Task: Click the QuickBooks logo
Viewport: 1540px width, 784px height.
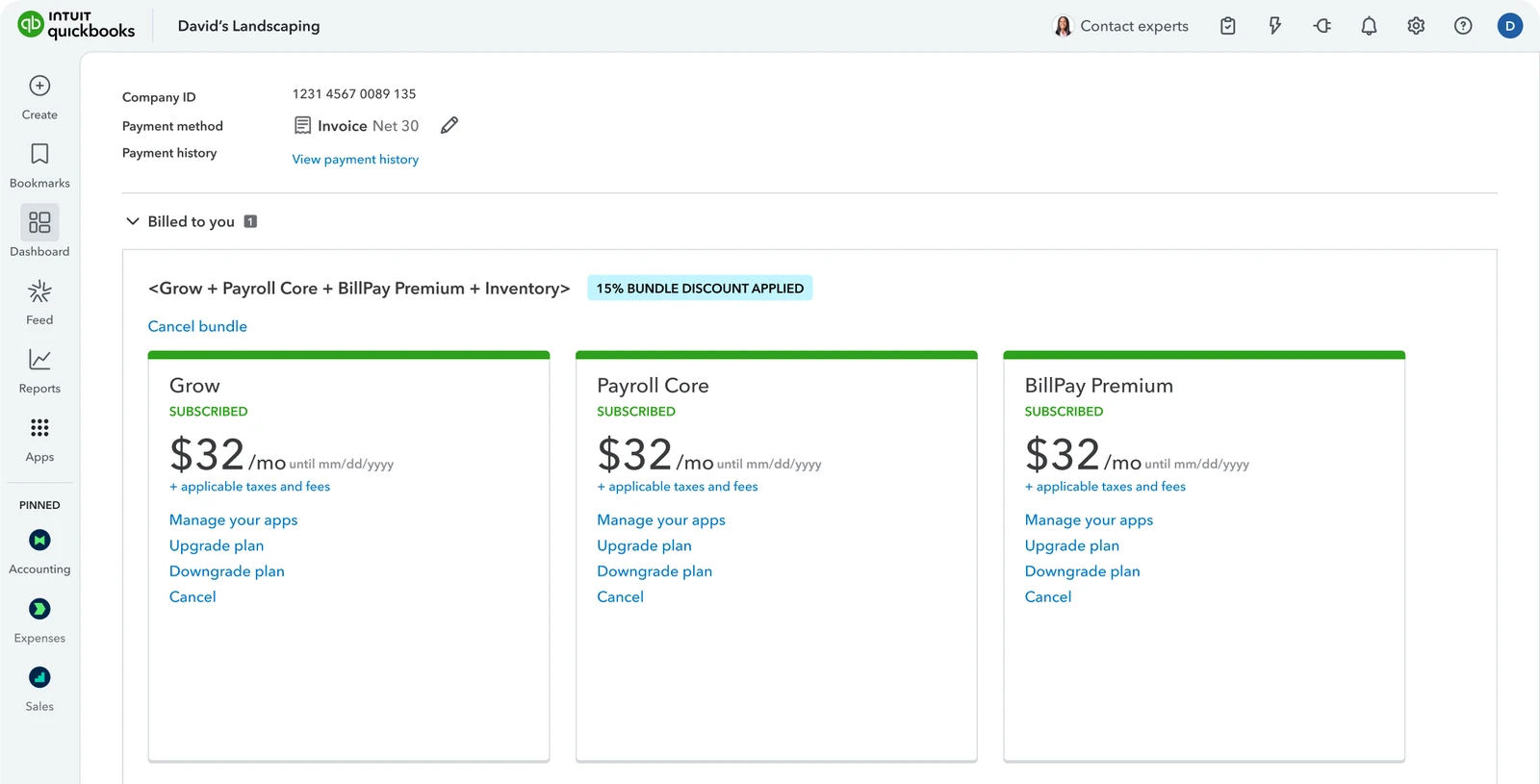Action: (x=77, y=25)
